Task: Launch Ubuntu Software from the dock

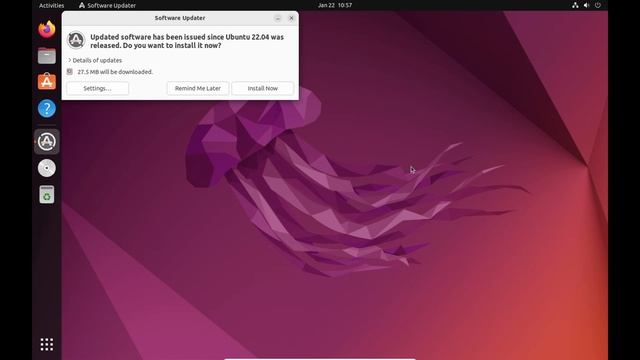Action: point(47,82)
